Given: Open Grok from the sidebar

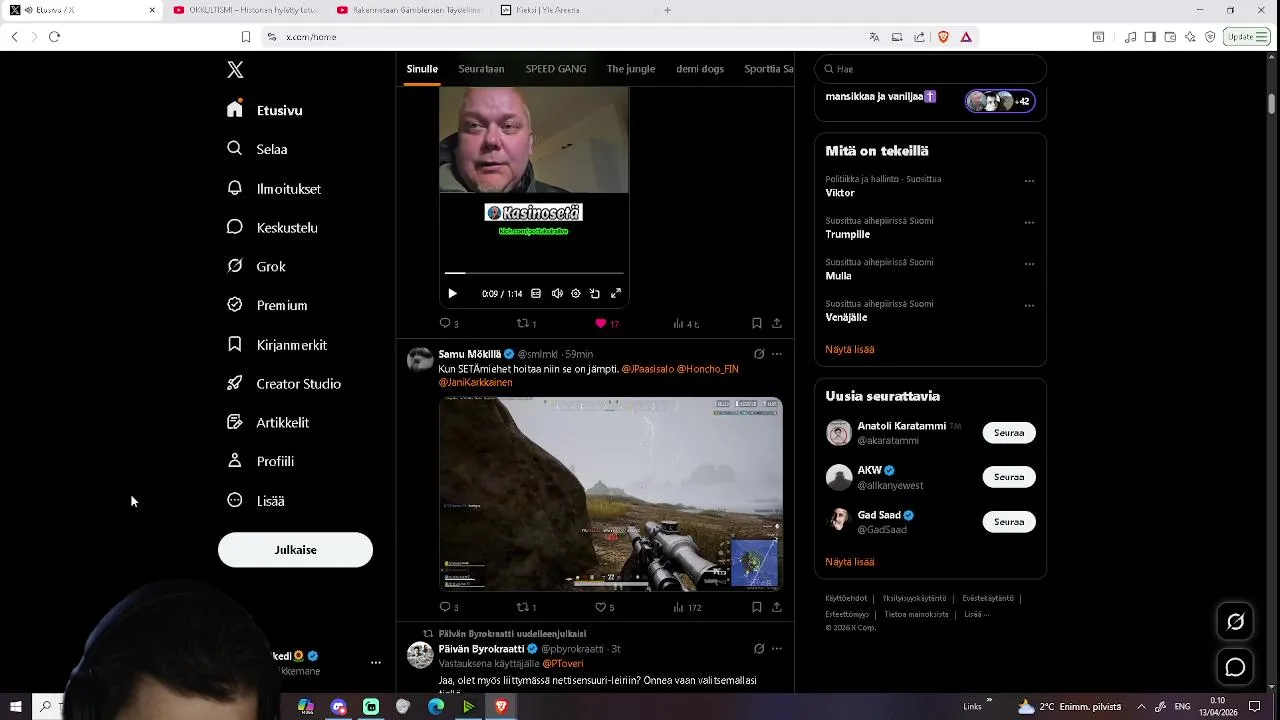Looking at the screenshot, I should tap(257, 266).
